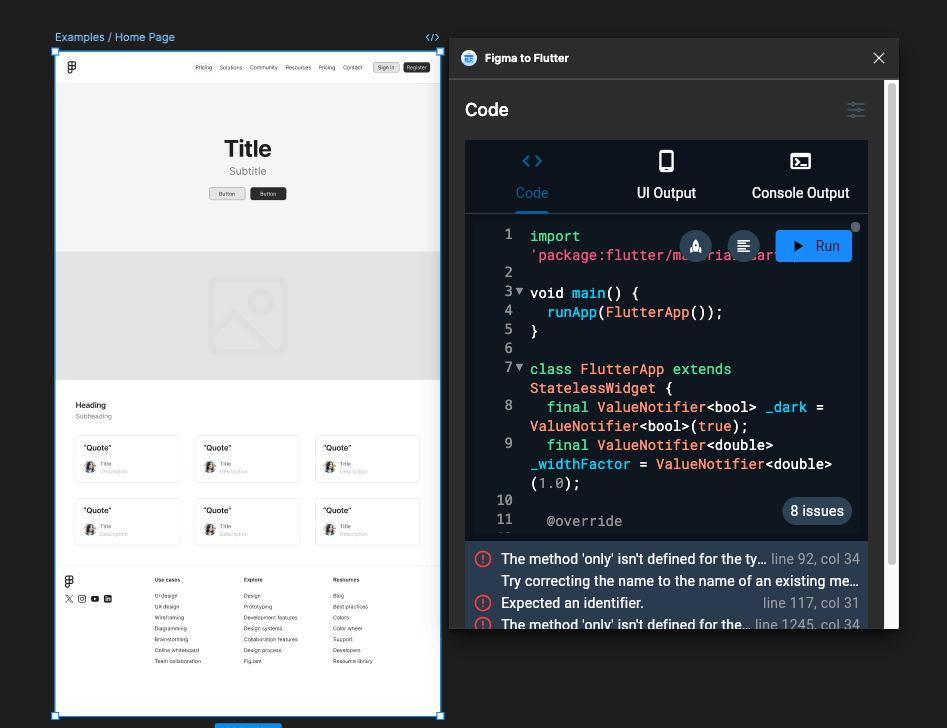Screen dimensions: 947x728
Task: Switch to the UI Output tab
Action: (x=666, y=177)
